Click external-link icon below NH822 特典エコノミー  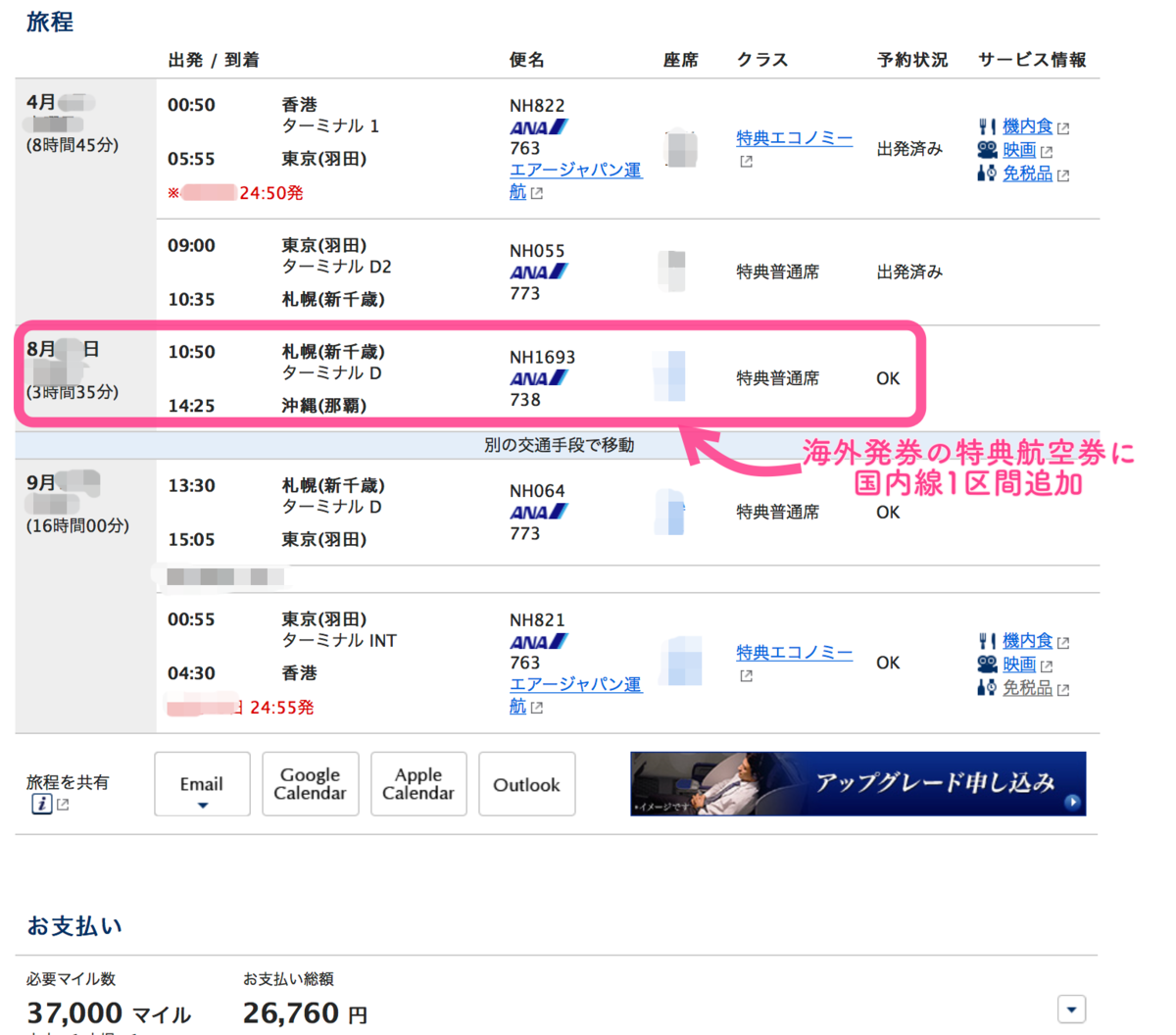coord(746,162)
